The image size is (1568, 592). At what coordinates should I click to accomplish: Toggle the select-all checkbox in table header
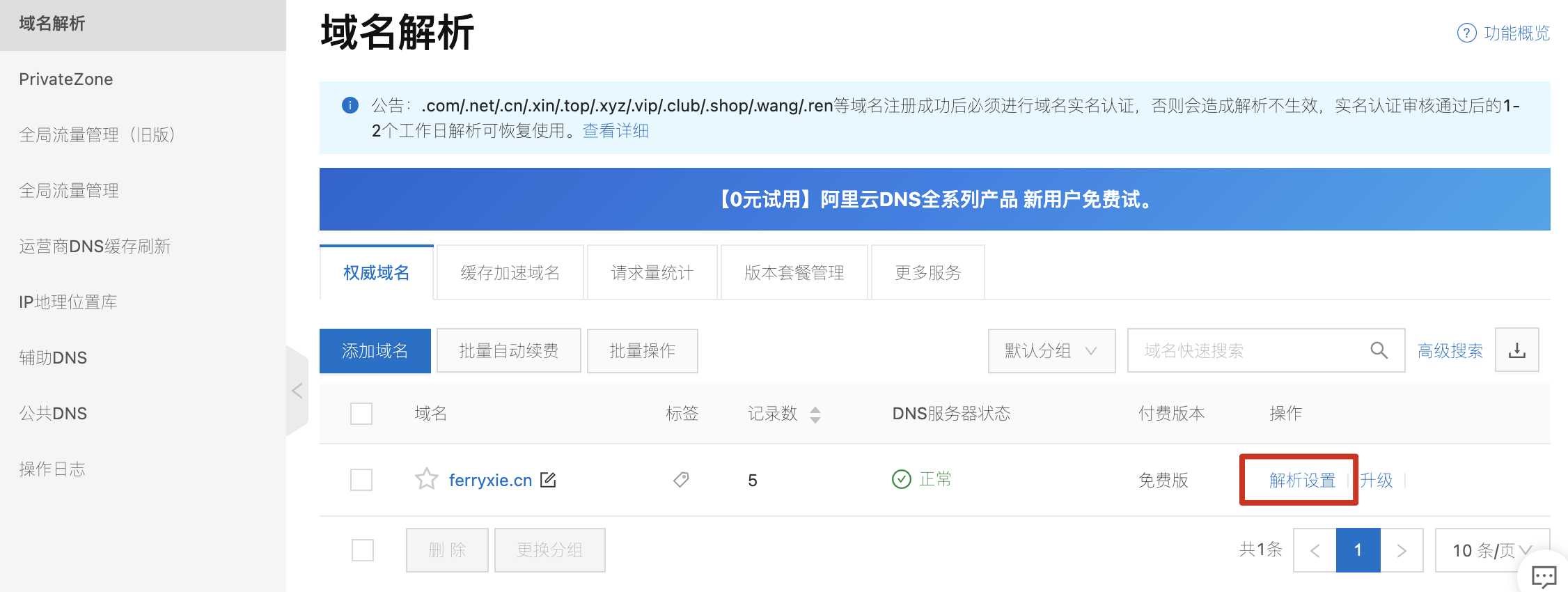361,414
